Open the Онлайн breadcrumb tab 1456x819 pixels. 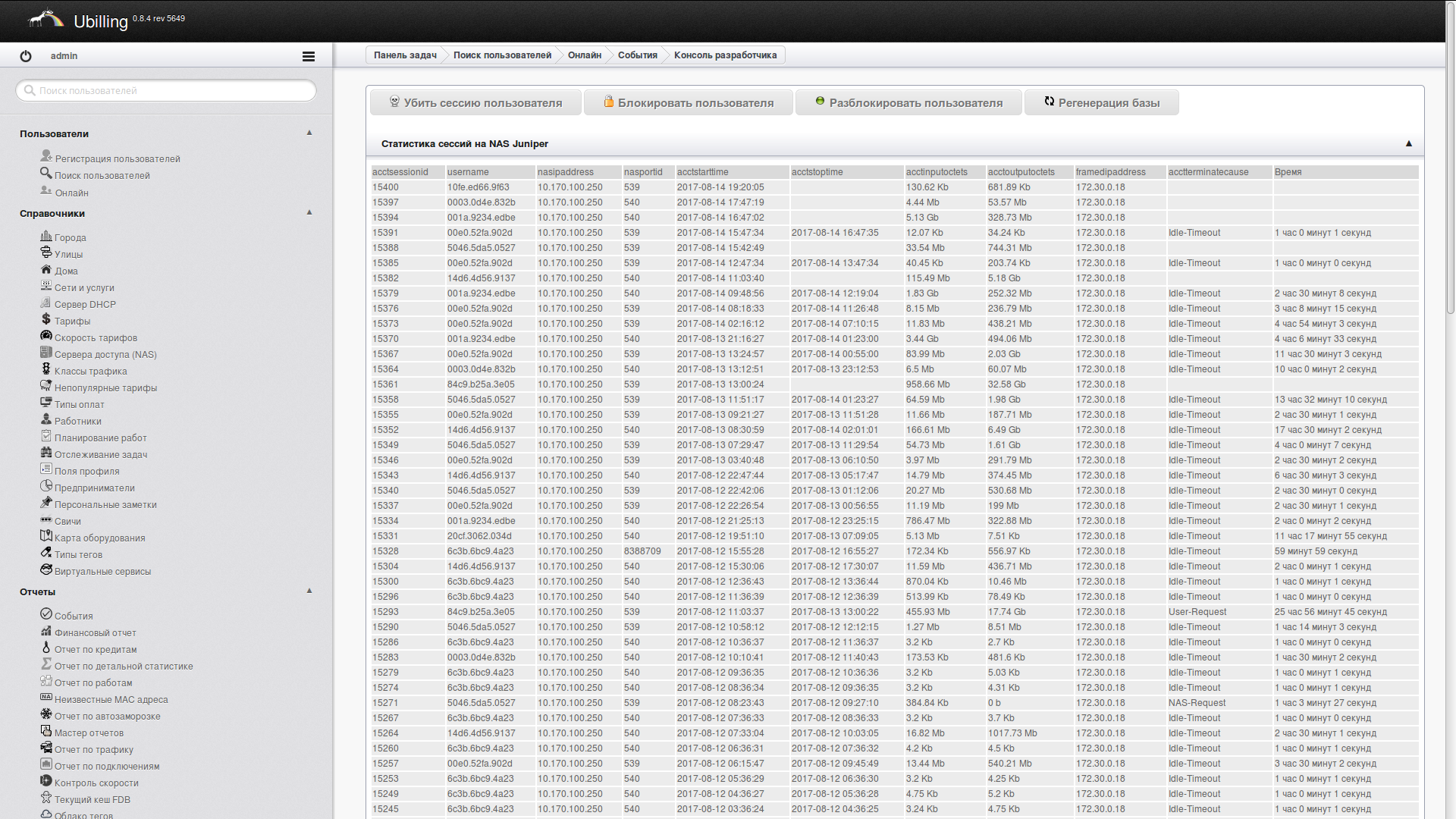(584, 55)
